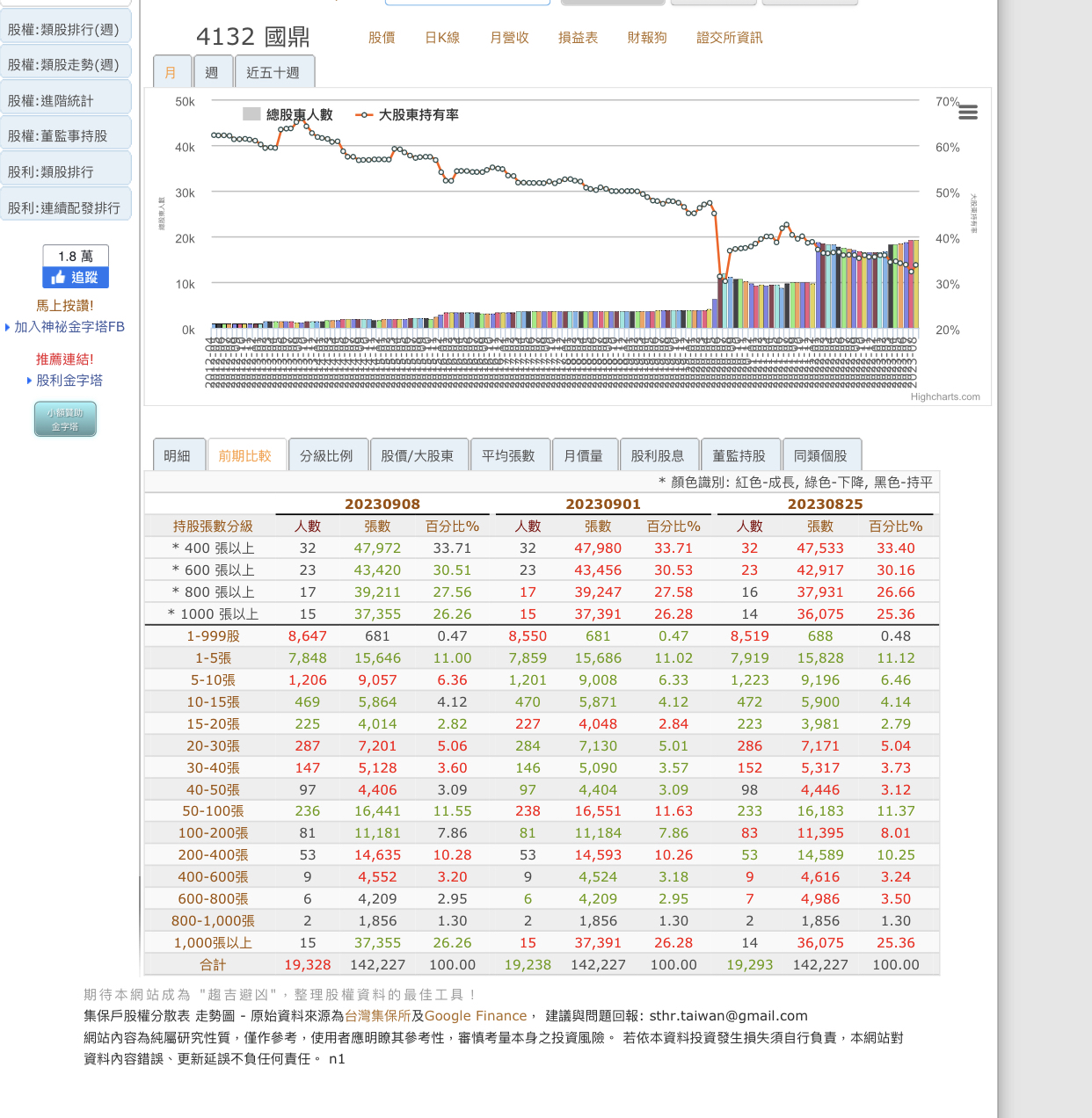Follow the 台灣集保所 source link
This screenshot has height=1118, width=1092.
point(377,1016)
